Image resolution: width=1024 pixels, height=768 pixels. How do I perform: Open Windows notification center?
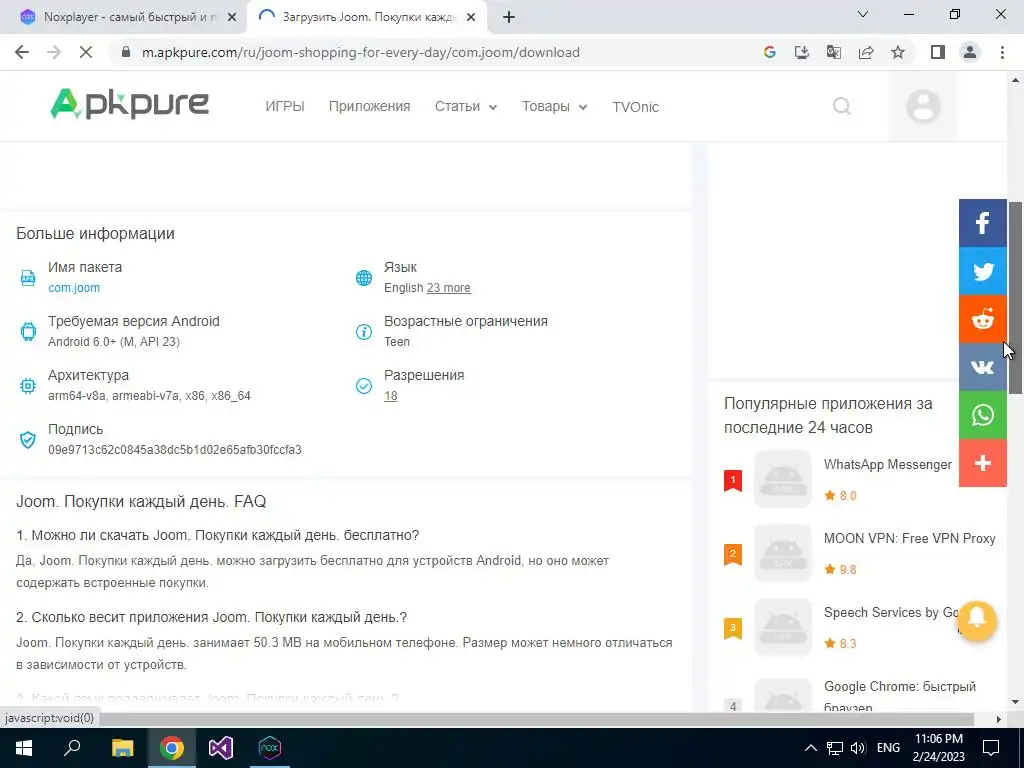(x=991, y=748)
